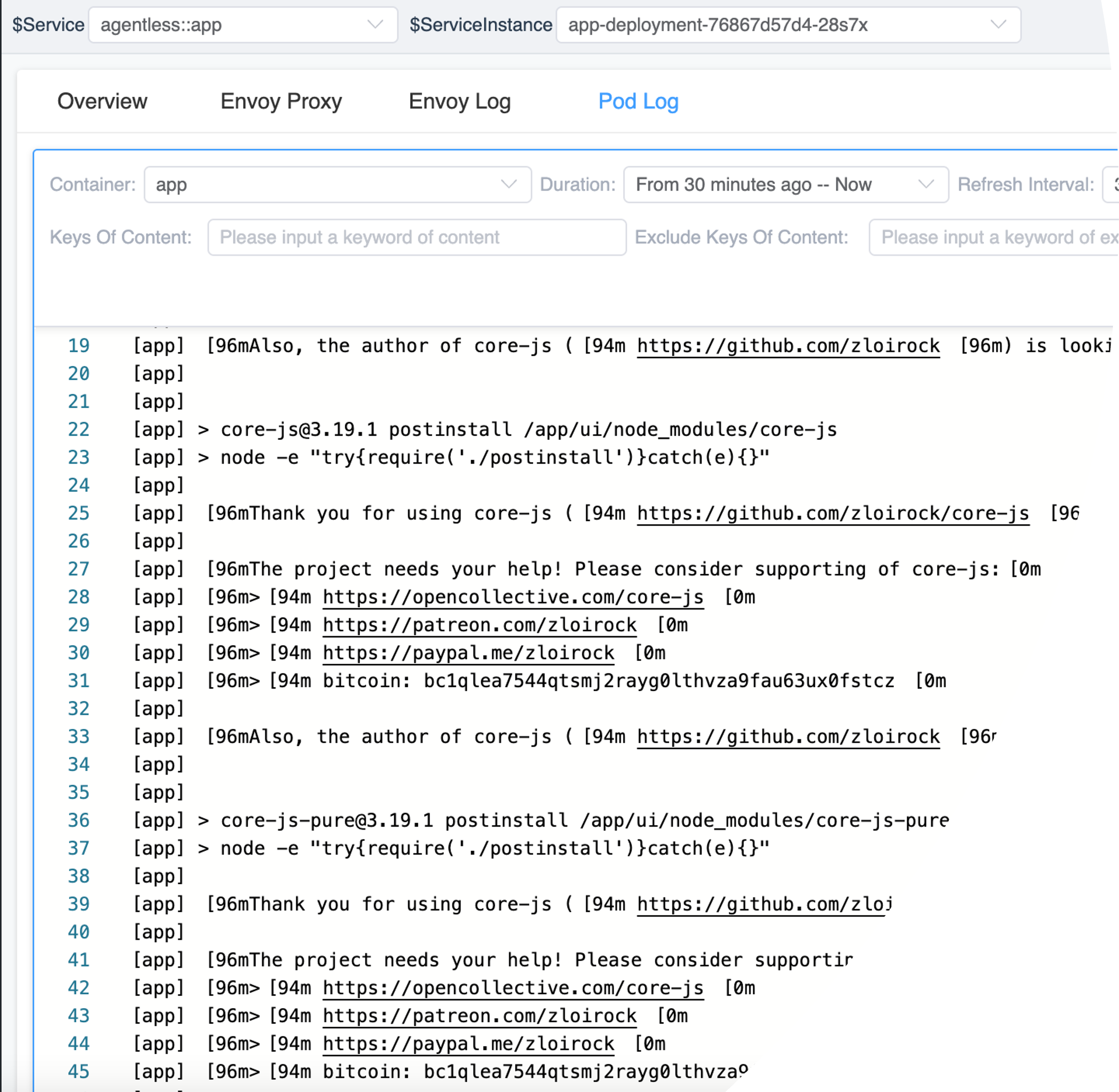Viewport: 1119px width, 1092px height.
Task: Switch to the Envoy Log tab
Action: (459, 102)
